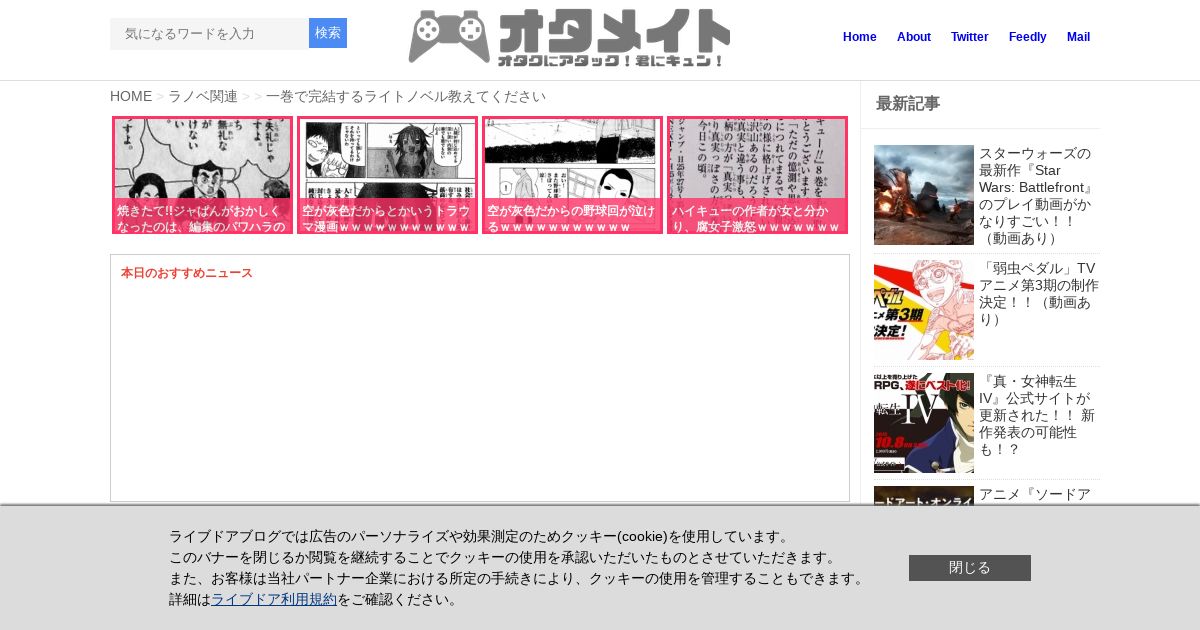Open the ハイキューの作者 thumbnail
Screen dimensions: 1200x630
click(757, 175)
